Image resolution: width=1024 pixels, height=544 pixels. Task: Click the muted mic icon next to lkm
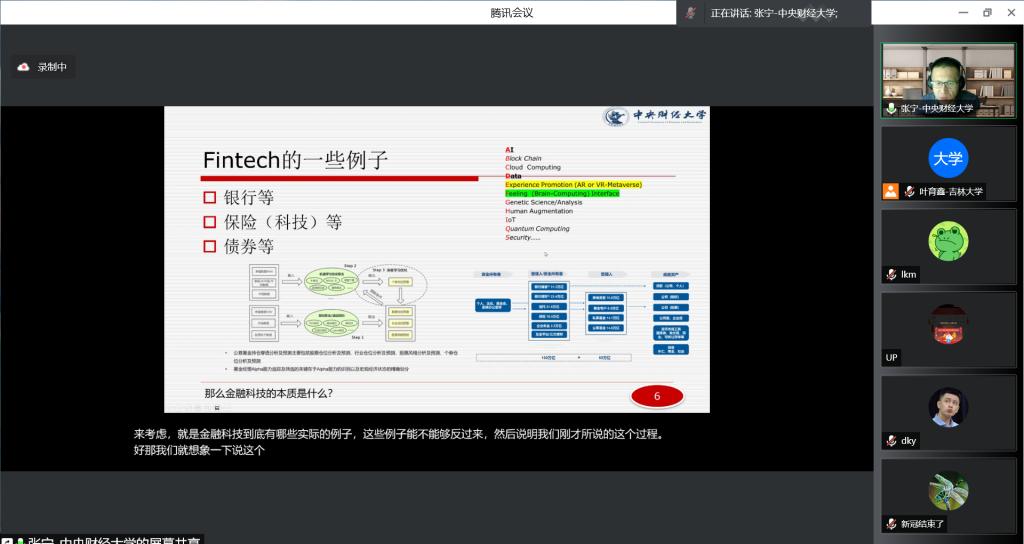[x=891, y=274]
